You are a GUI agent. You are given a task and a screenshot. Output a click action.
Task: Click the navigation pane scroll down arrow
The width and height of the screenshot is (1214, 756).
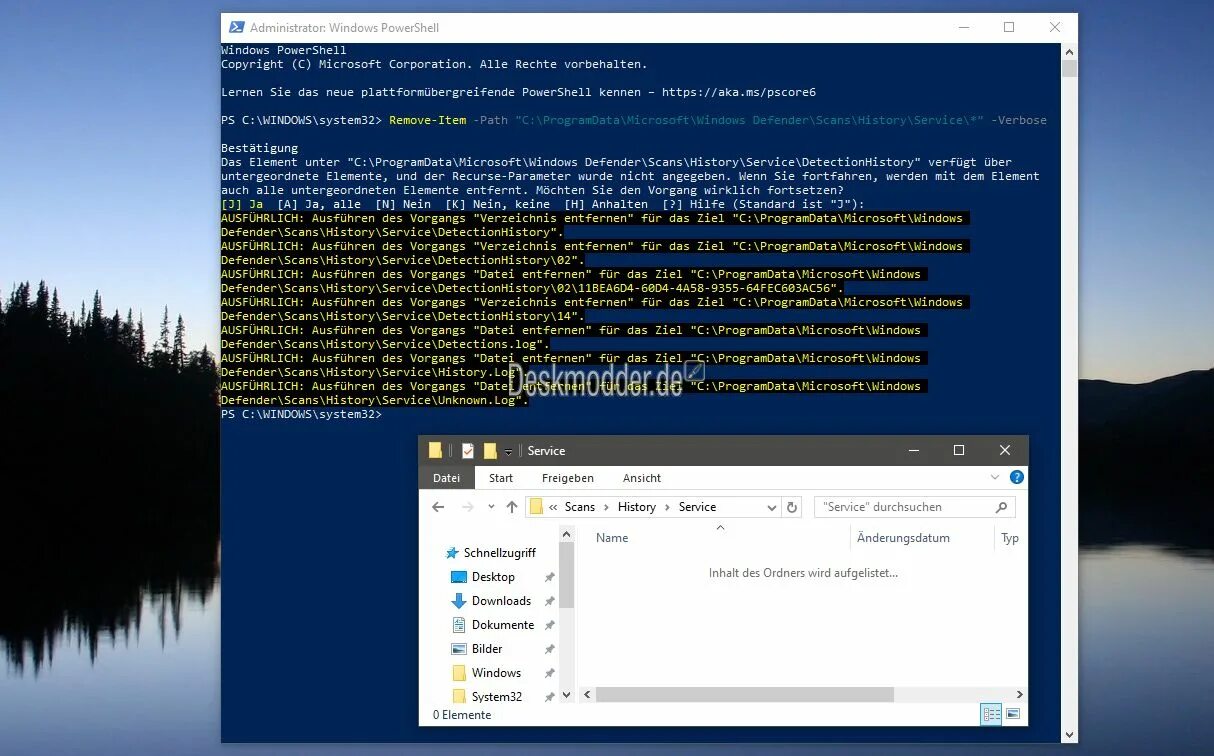pyautogui.click(x=567, y=694)
